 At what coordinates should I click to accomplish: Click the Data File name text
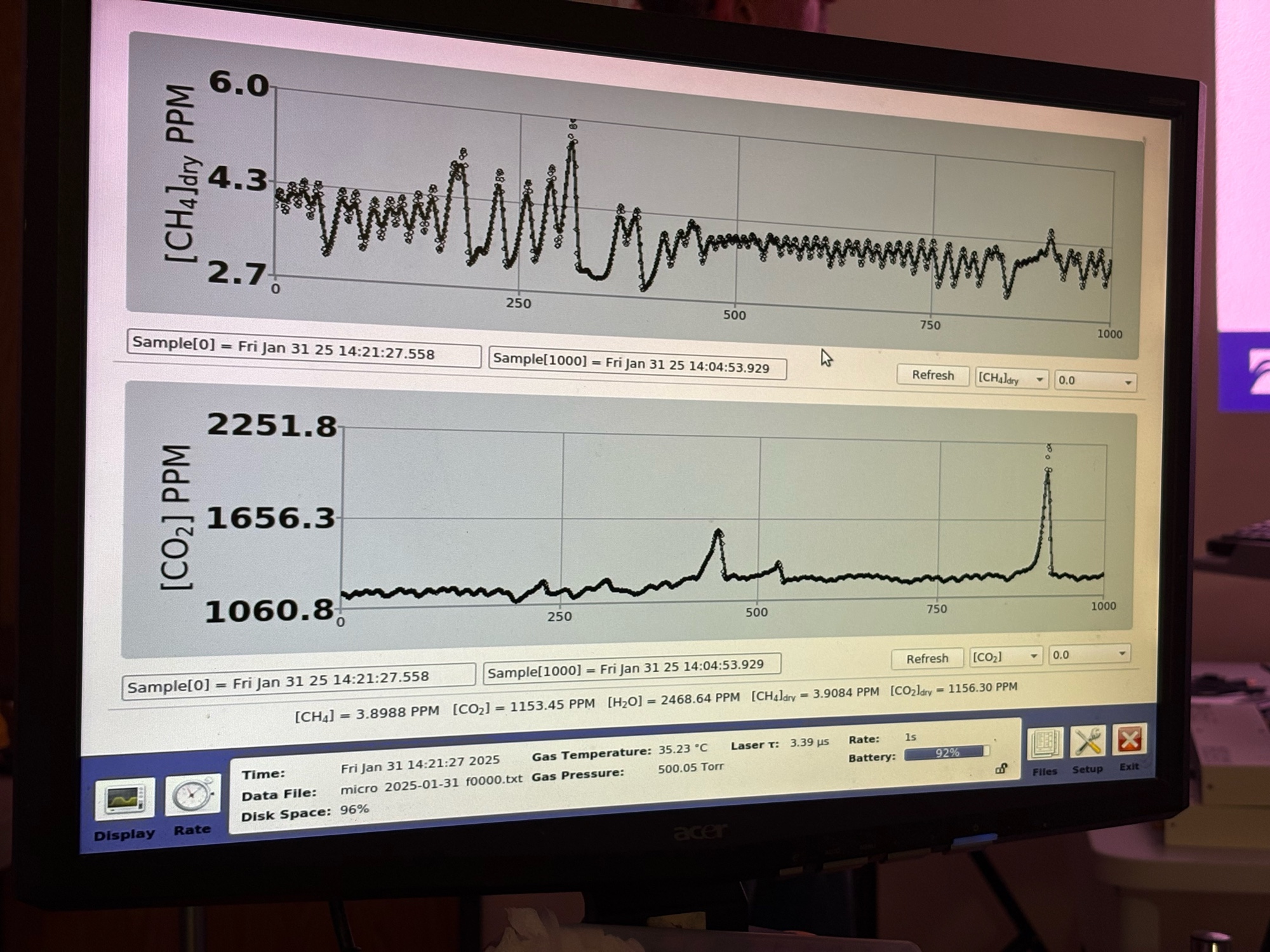pos(431,785)
